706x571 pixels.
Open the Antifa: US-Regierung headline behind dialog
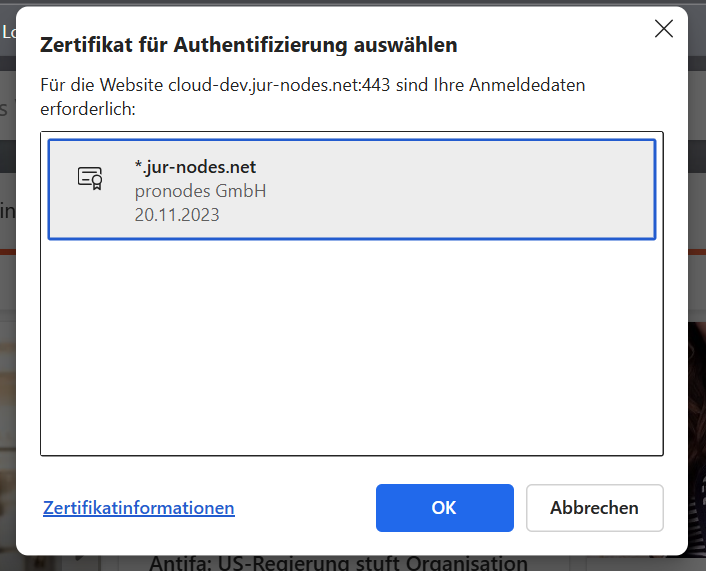[x=338, y=562]
